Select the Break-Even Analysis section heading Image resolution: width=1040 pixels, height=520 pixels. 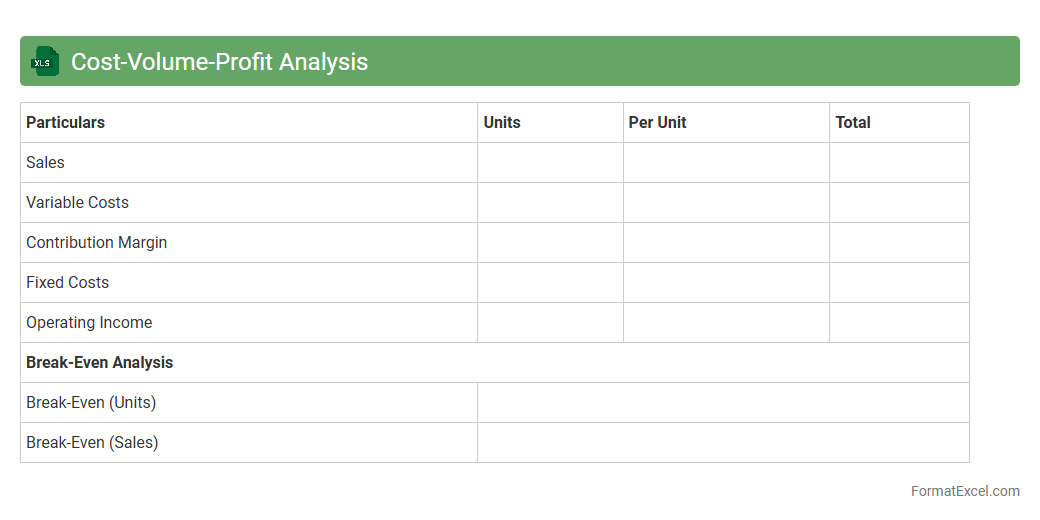click(x=100, y=362)
